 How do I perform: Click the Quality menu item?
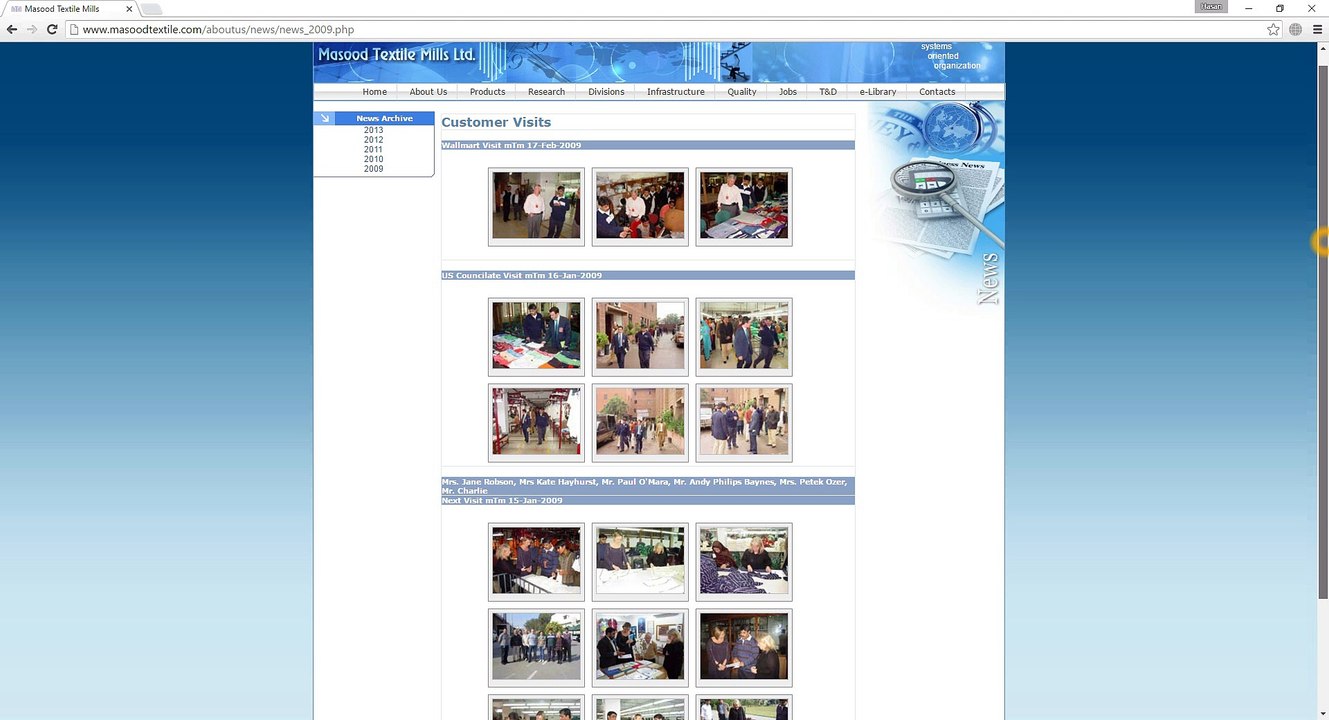coord(742,92)
